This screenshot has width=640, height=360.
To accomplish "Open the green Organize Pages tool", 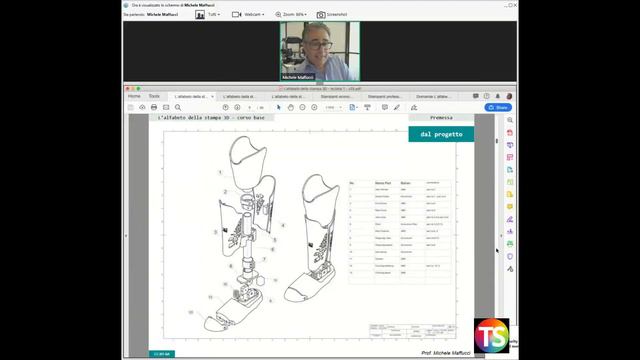I will coord(510,182).
